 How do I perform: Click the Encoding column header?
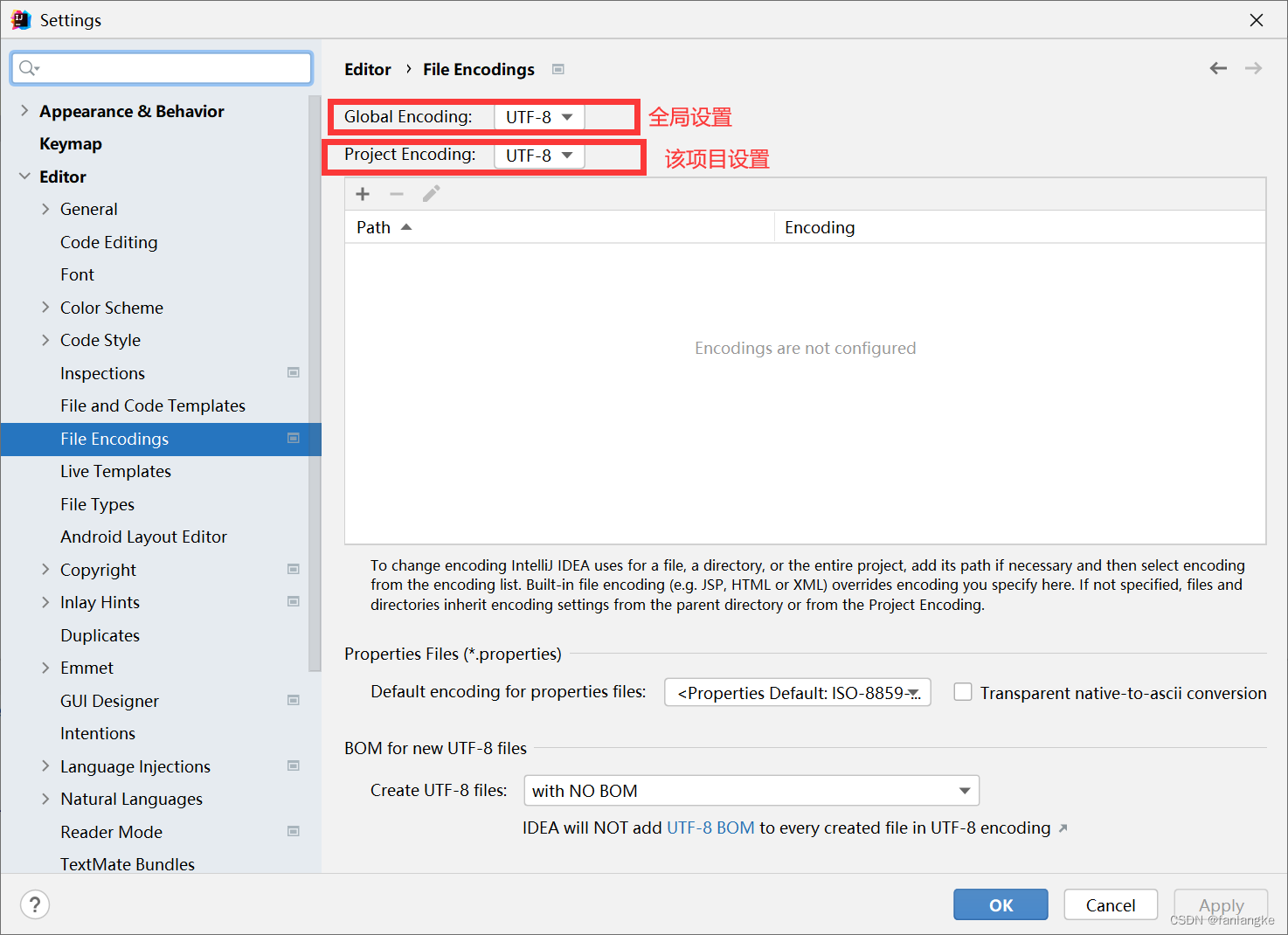[x=1020, y=227]
